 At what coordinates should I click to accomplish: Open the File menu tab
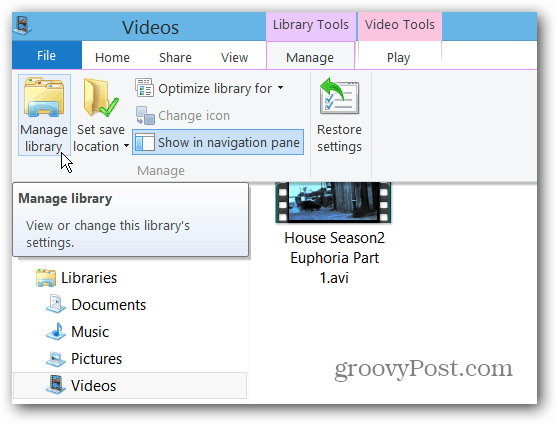click(x=47, y=55)
